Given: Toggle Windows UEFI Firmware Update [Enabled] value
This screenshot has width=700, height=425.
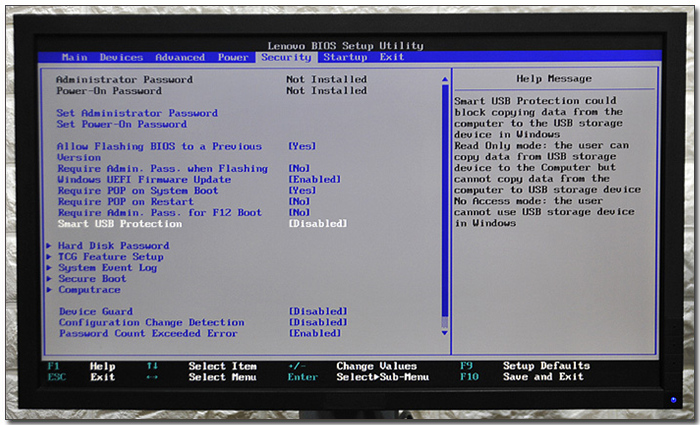Looking at the screenshot, I should tap(315, 179).
